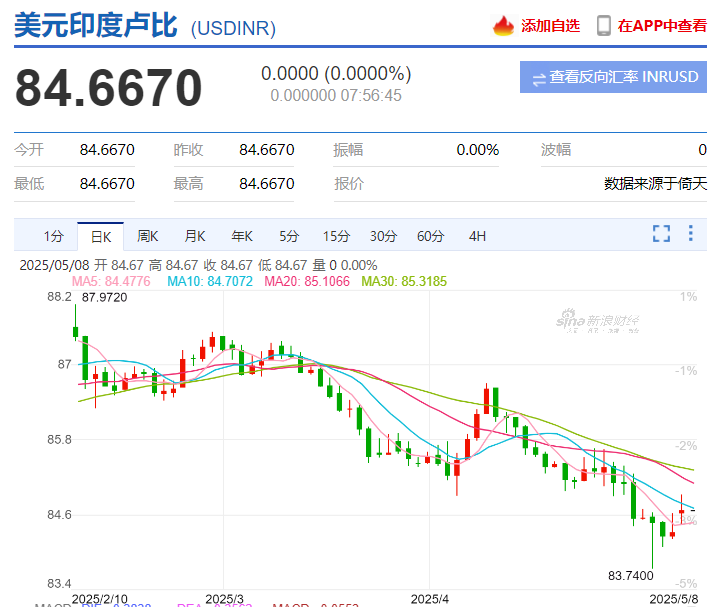Image resolution: width=715 pixels, height=607 pixels.
Task: Click the 今开 value 84.6670
Action: [107, 150]
